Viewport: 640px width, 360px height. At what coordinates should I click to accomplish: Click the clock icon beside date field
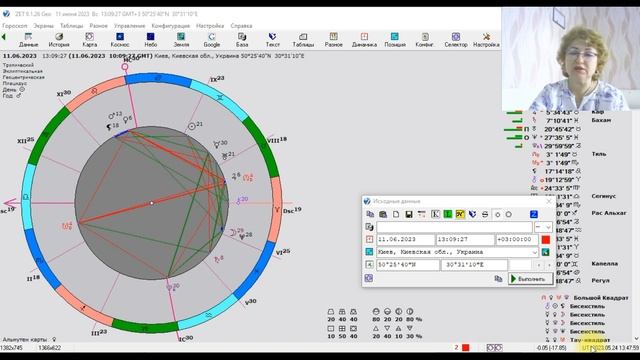pos(369,240)
